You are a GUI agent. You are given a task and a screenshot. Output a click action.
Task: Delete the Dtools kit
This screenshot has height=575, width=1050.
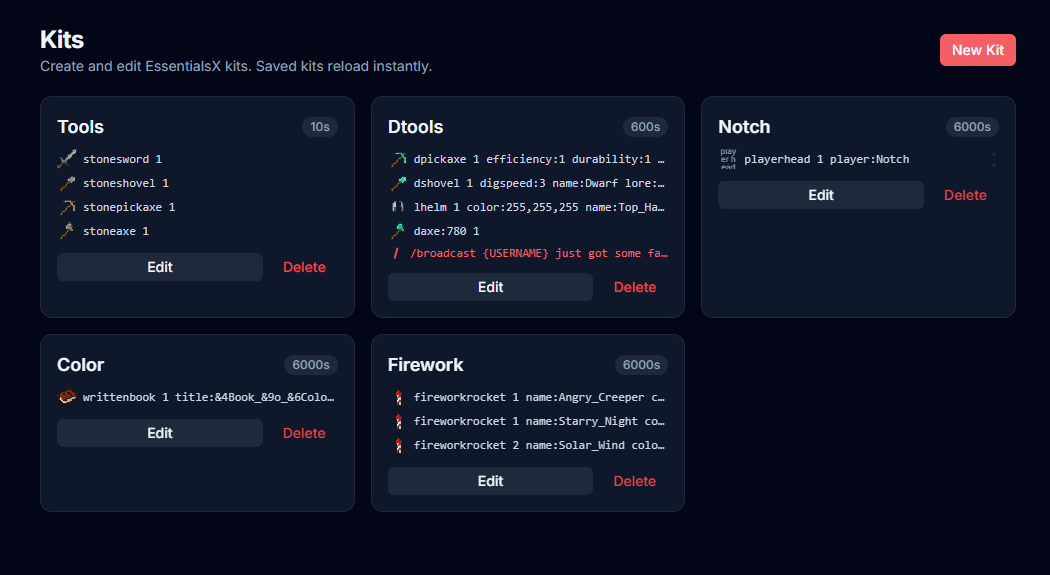point(635,287)
